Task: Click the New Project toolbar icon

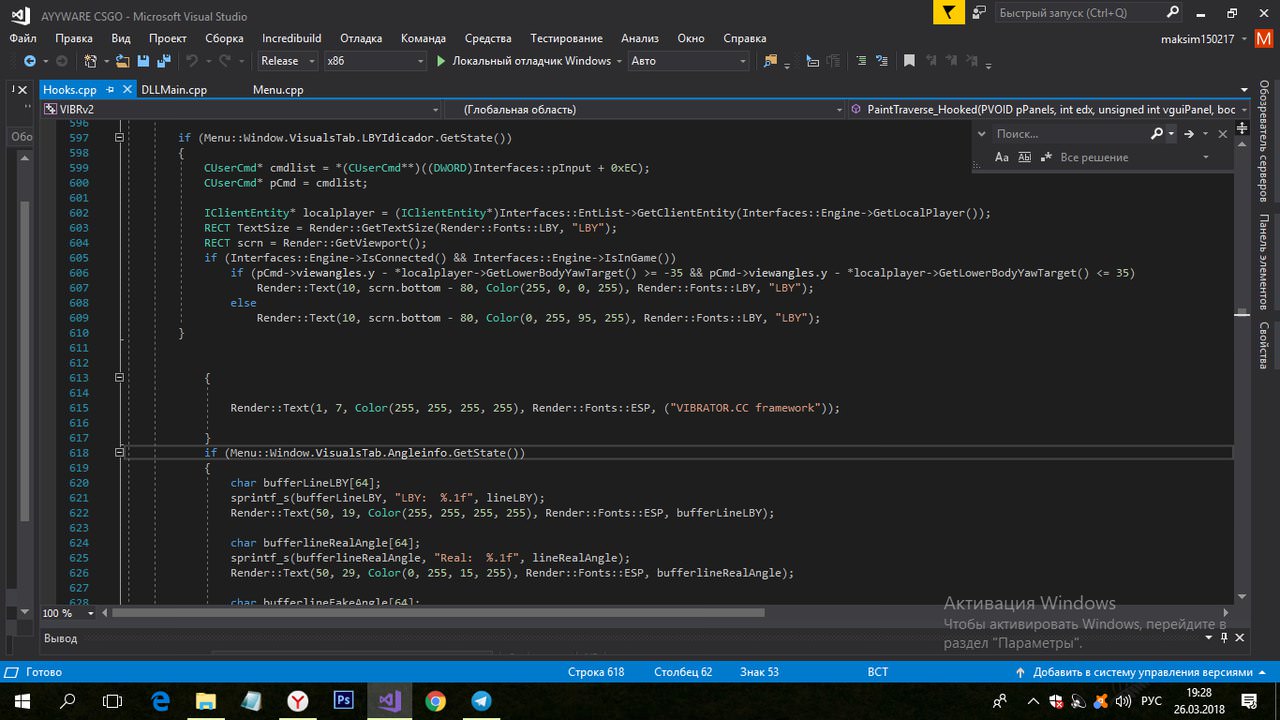Action: pyautogui.click(x=91, y=61)
